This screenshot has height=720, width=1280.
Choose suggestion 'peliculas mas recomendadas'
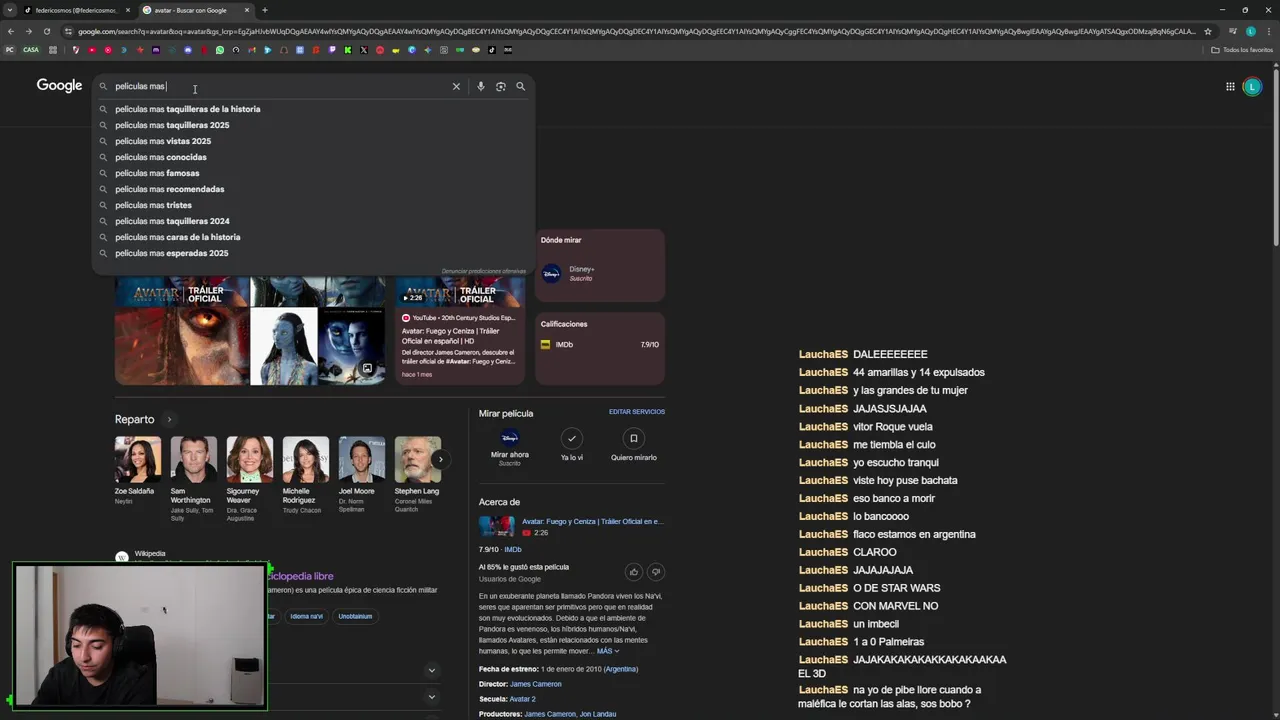coord(313,189)
